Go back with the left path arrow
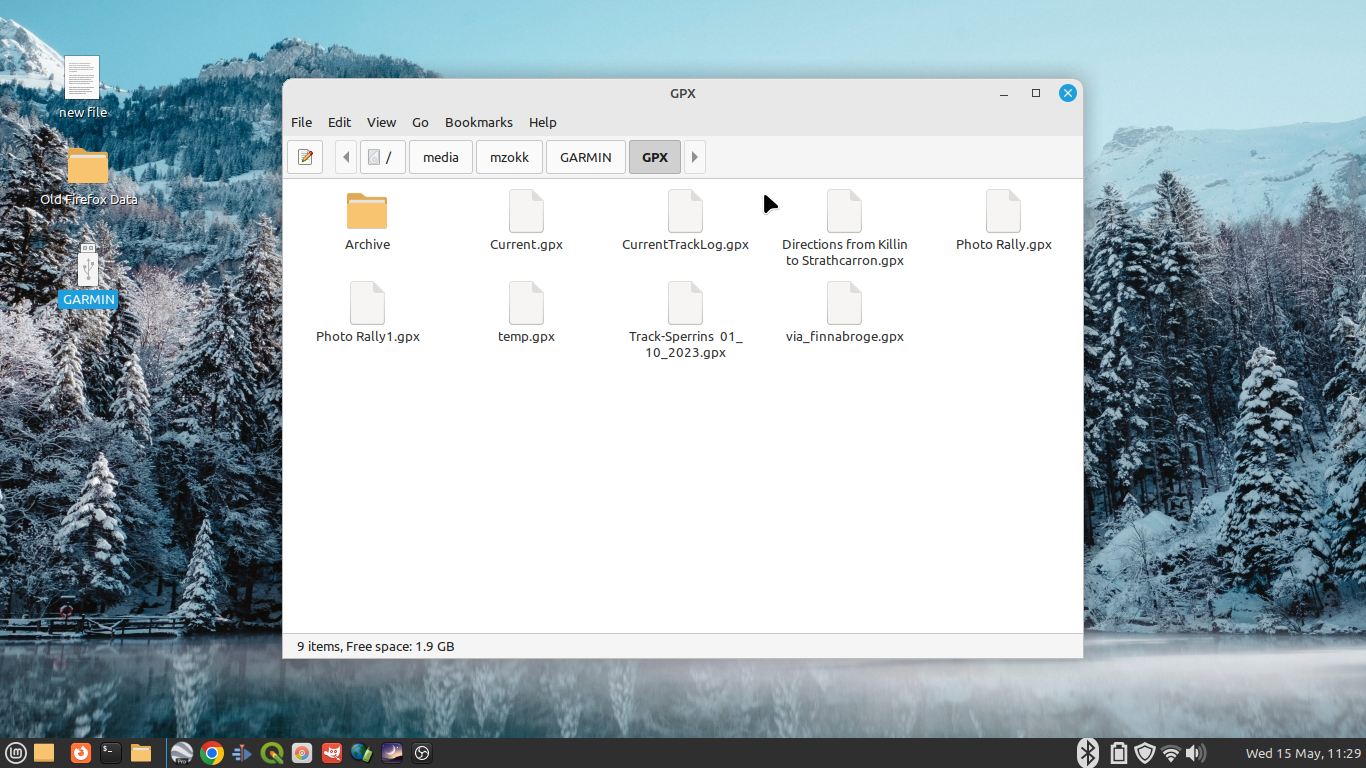 click(x=346, y=157)
